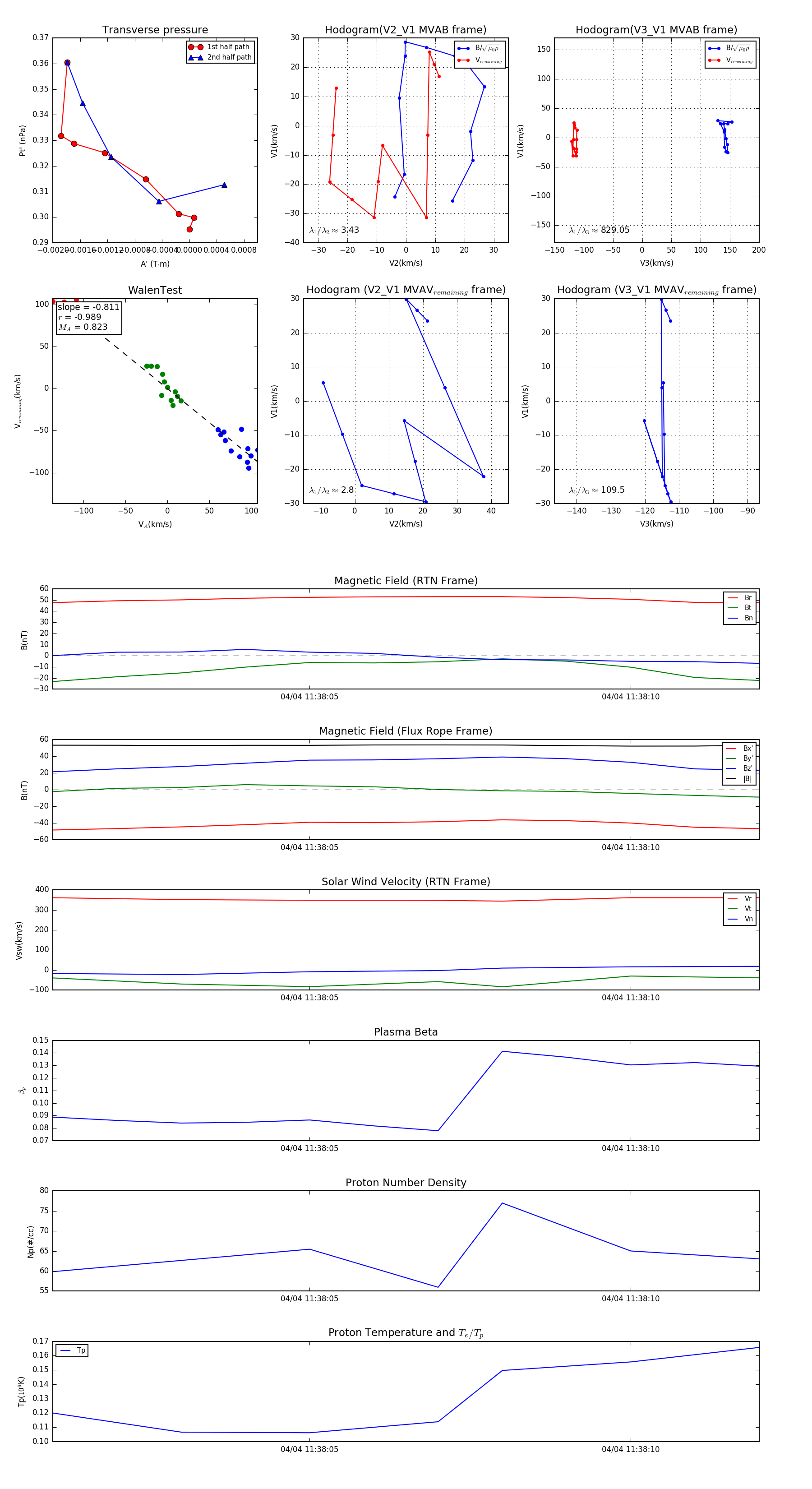Select the By' legend entry
Image resolution: width=812 pixels, height=1489 pixels.
739,758
